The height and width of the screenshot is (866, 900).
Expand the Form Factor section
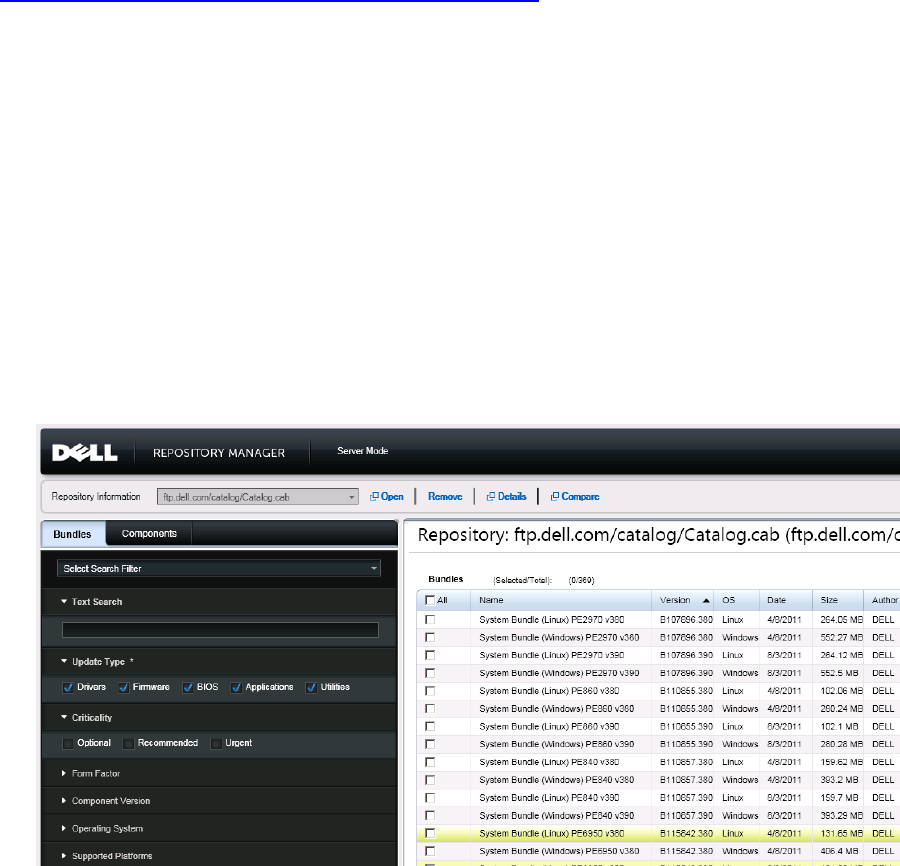[x=64, y=773]
